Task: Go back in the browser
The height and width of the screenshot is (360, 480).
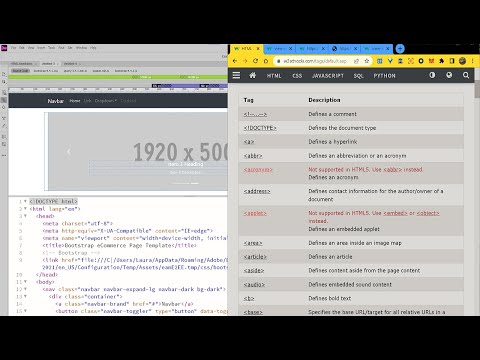Action: tap(235, 61)
